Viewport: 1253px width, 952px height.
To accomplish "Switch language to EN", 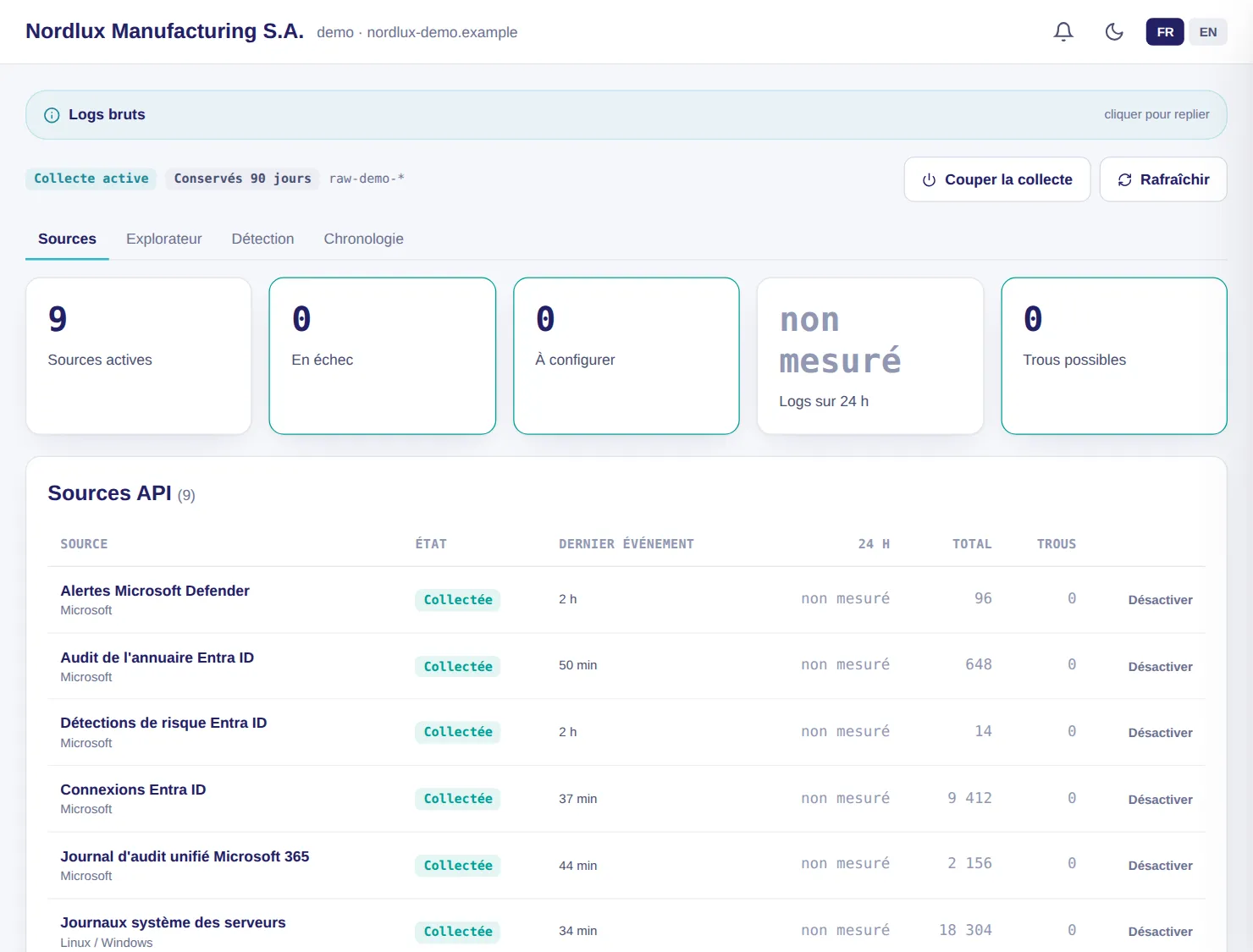I will pyautogui.click(x=1208, y=32).
